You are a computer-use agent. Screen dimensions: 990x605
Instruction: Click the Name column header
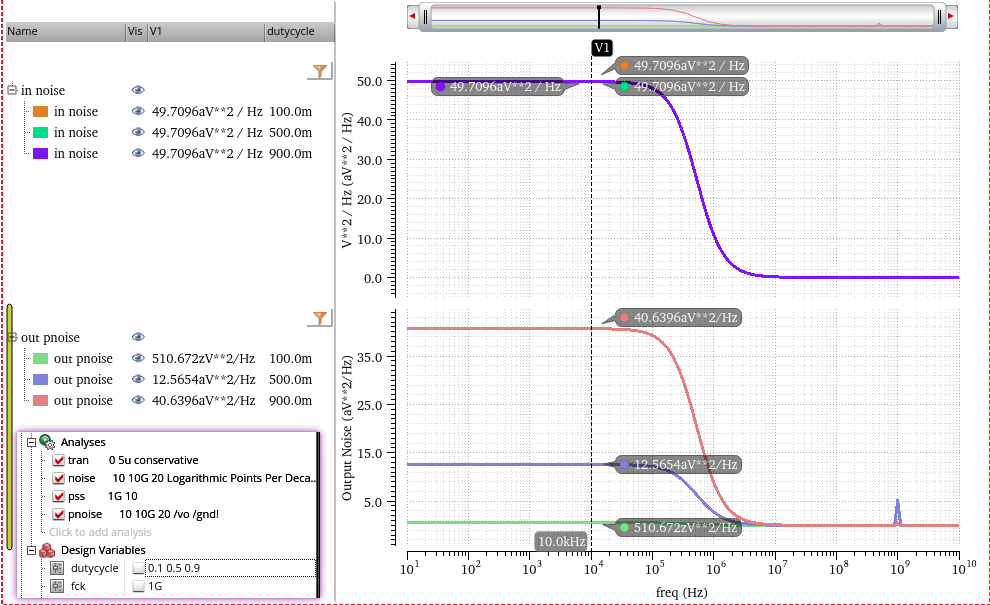coord(66,32)
